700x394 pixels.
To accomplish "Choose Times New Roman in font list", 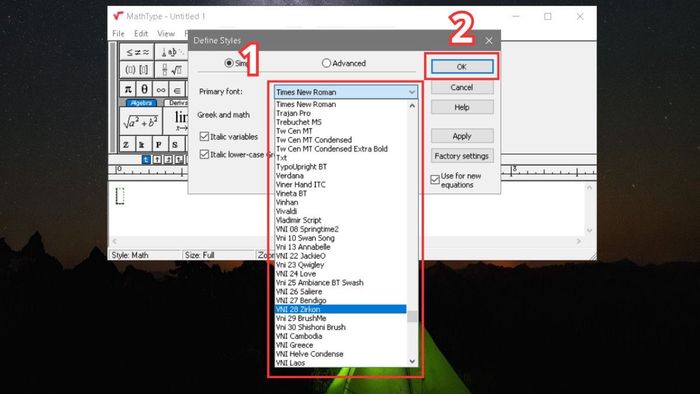I will (341, 104).
